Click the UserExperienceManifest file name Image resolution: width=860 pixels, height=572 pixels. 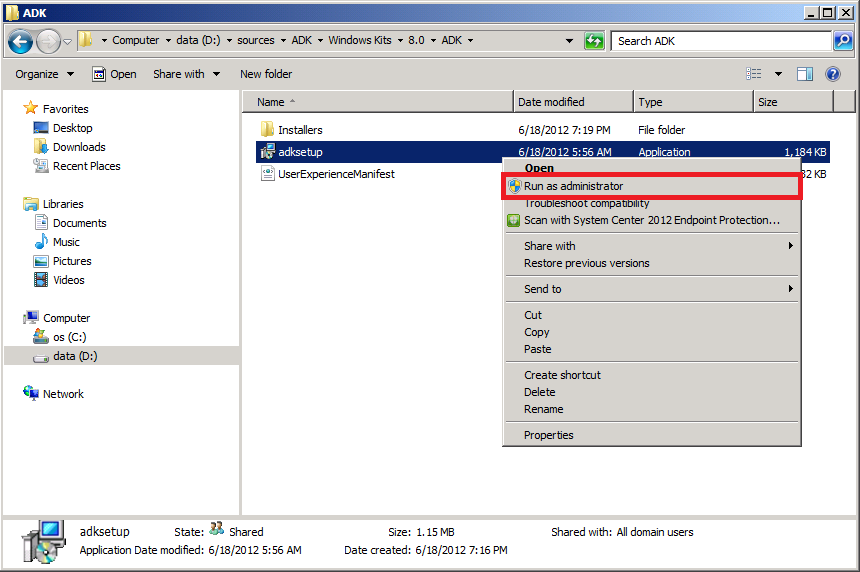point(336,174)
